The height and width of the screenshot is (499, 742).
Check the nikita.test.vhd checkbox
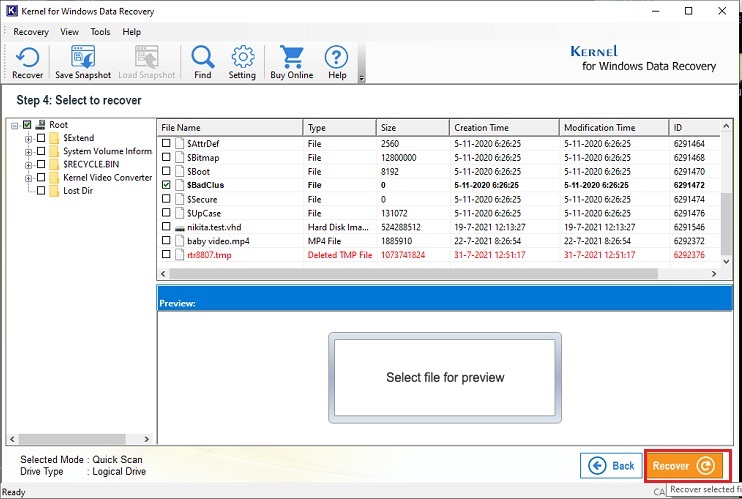166,226
